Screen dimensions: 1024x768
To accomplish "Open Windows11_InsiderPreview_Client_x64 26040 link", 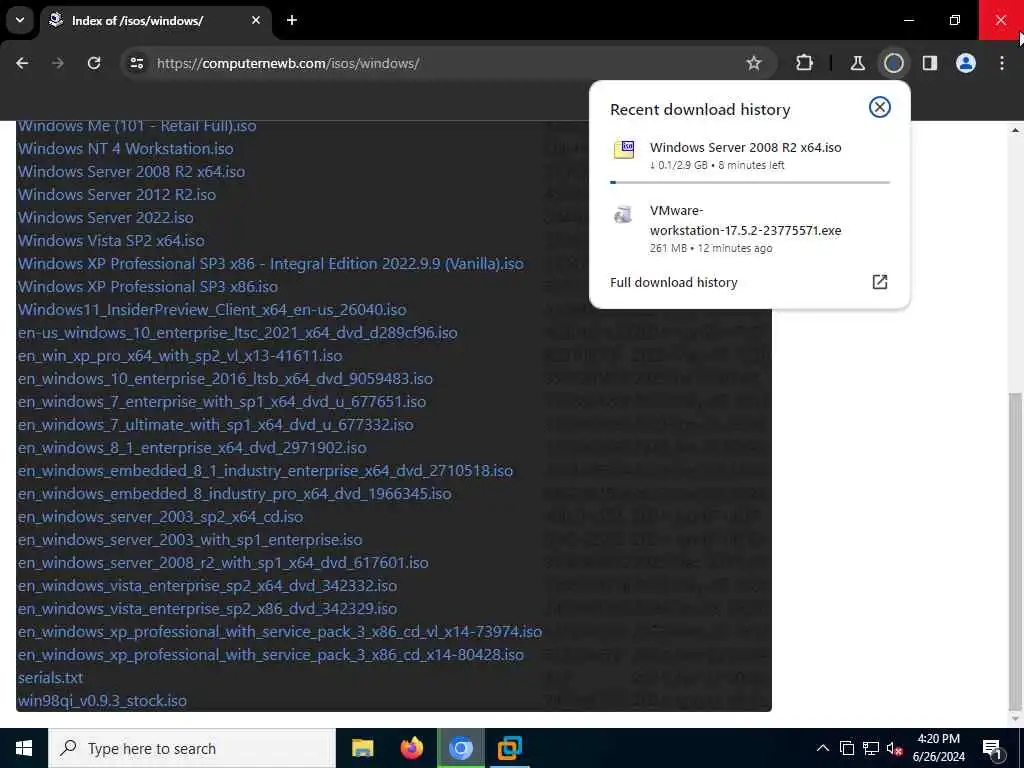I will [x=212, y=310].
